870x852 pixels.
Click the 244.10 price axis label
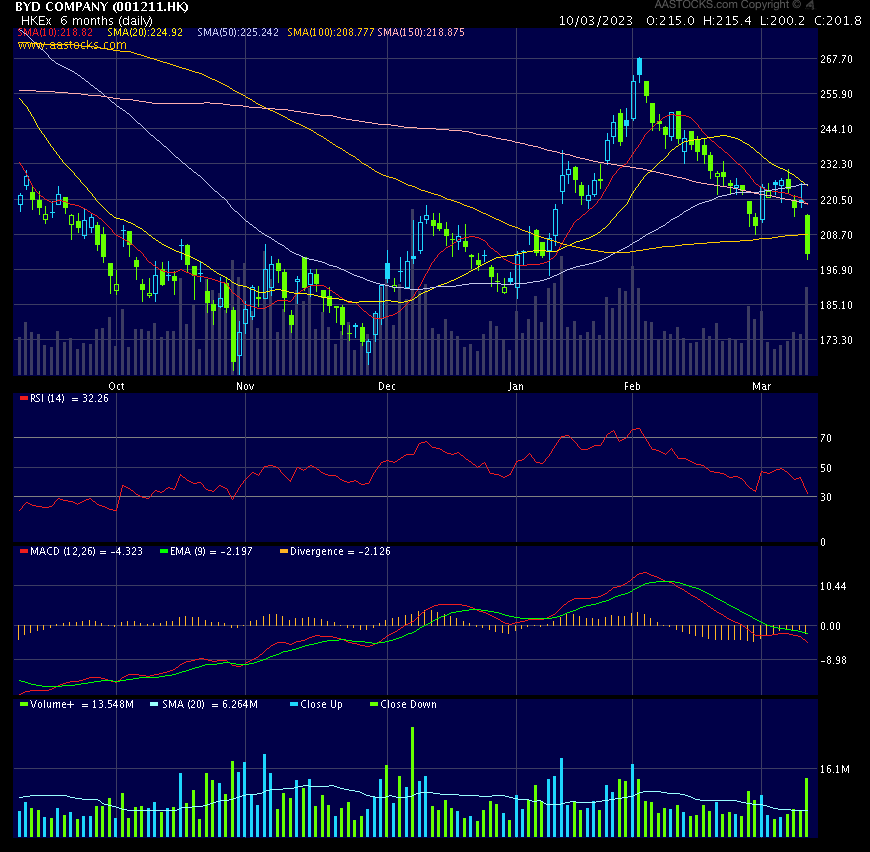tap(836, 129)
